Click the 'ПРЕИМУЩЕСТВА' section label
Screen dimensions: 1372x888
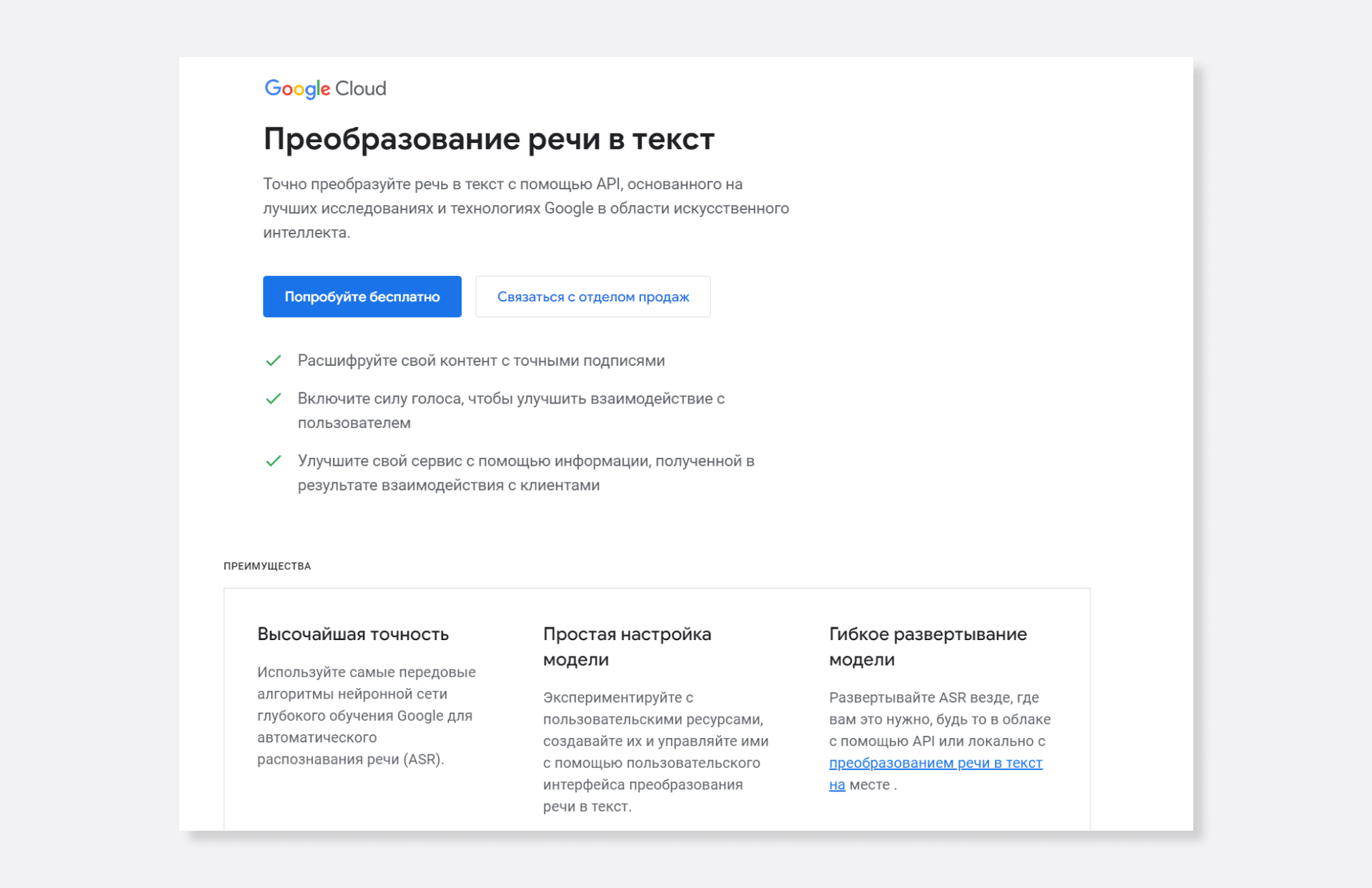267,566
